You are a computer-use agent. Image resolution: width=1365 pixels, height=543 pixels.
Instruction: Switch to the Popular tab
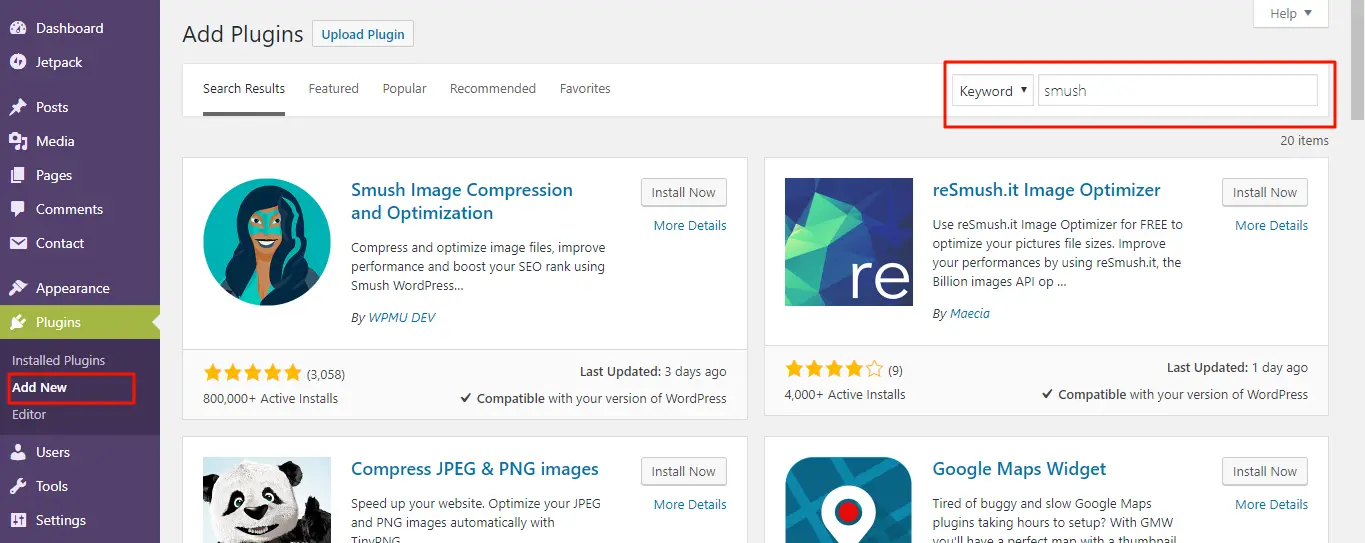click(405, 89)
